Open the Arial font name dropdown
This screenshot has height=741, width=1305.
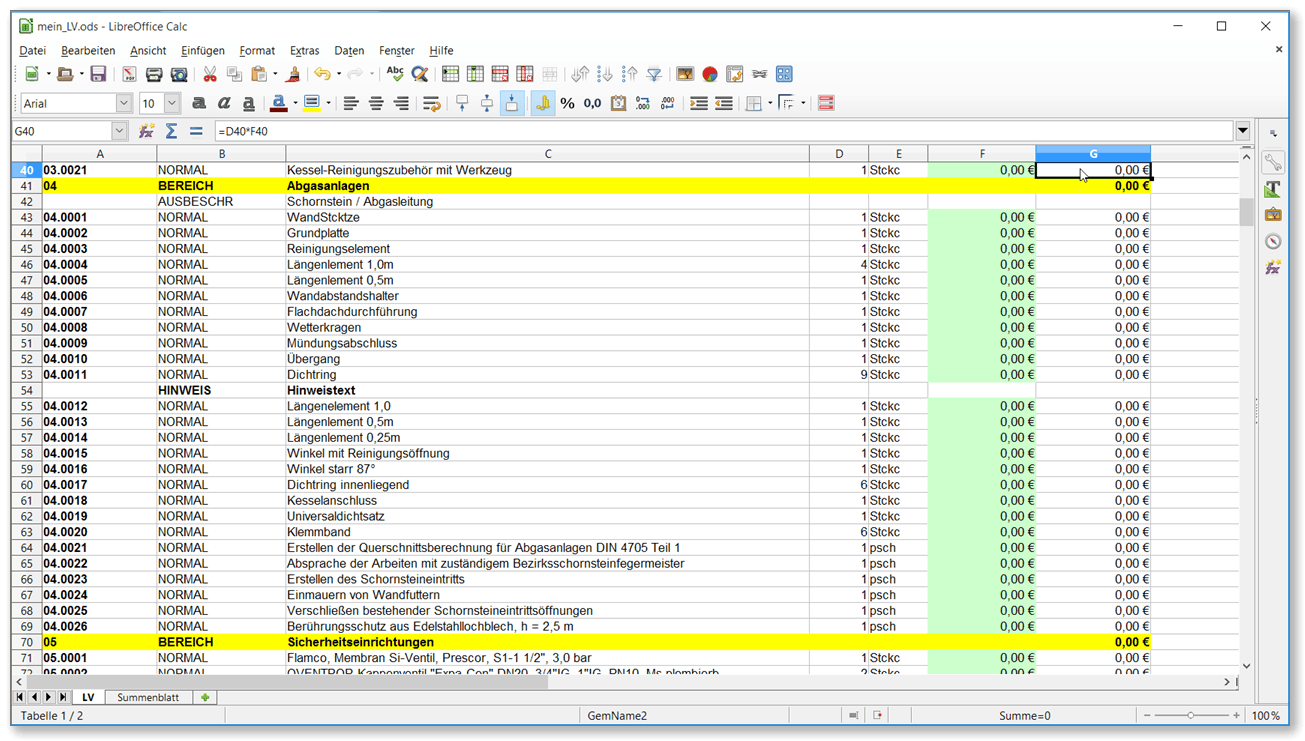123,103
